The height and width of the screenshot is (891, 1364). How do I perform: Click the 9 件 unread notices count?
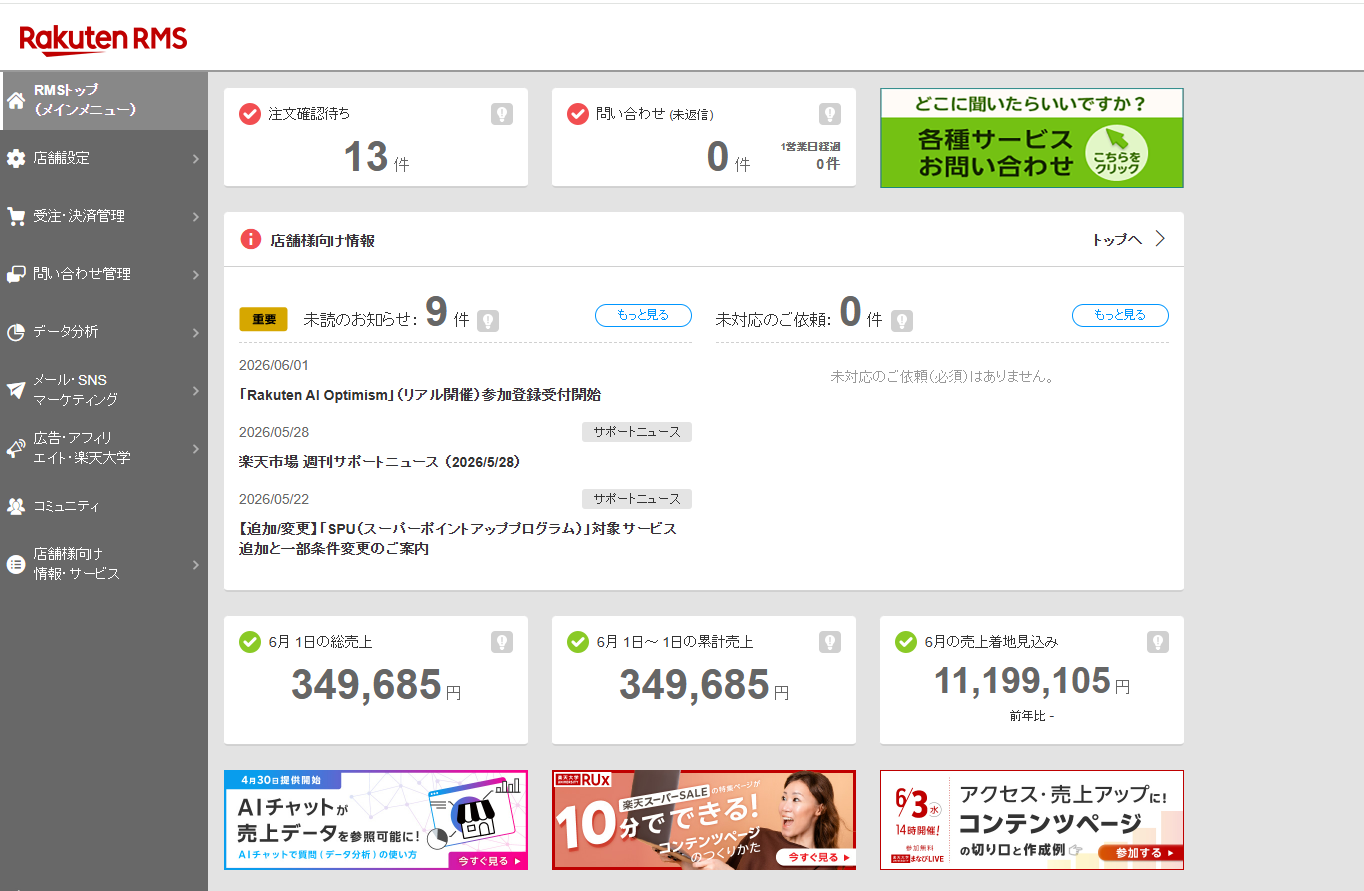click(x=447, y=314)
